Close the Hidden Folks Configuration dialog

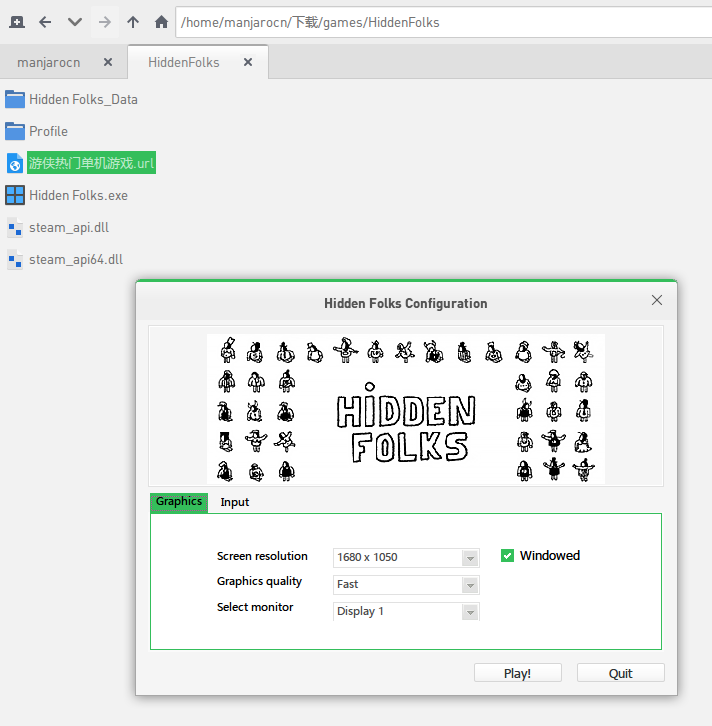pos(656,300)
